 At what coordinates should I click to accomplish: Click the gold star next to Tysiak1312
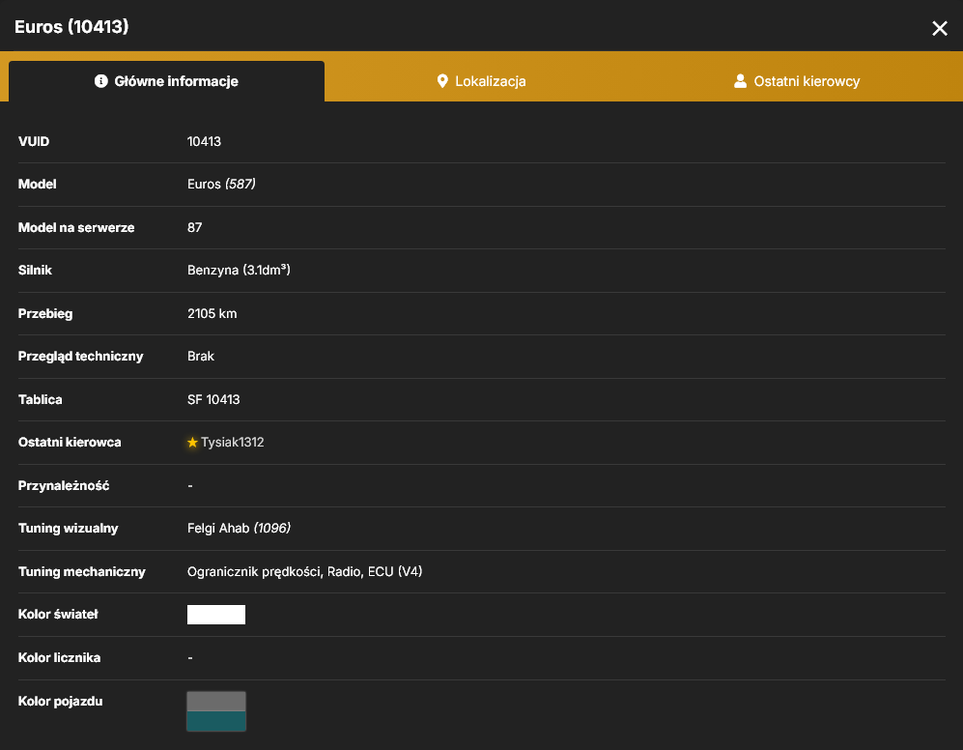click(x=192, y=442)
